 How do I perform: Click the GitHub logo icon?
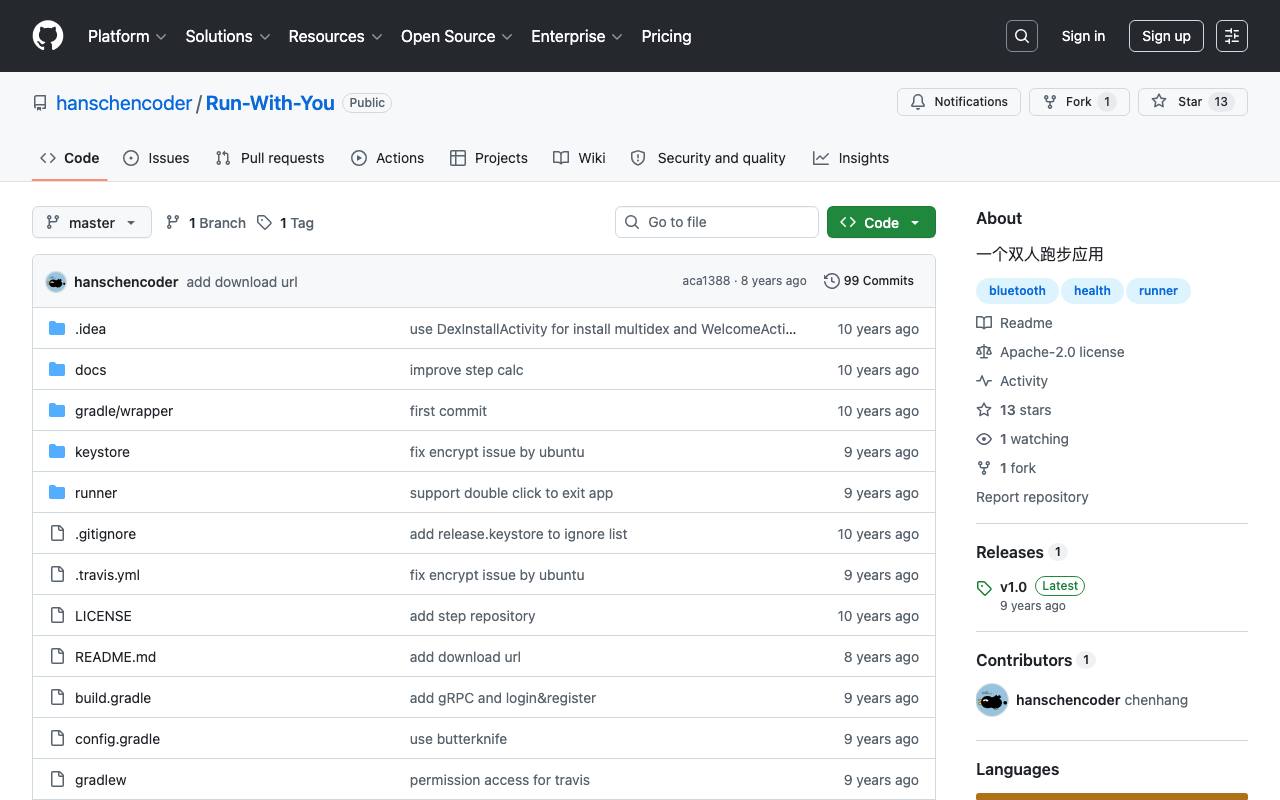(48, 36)
